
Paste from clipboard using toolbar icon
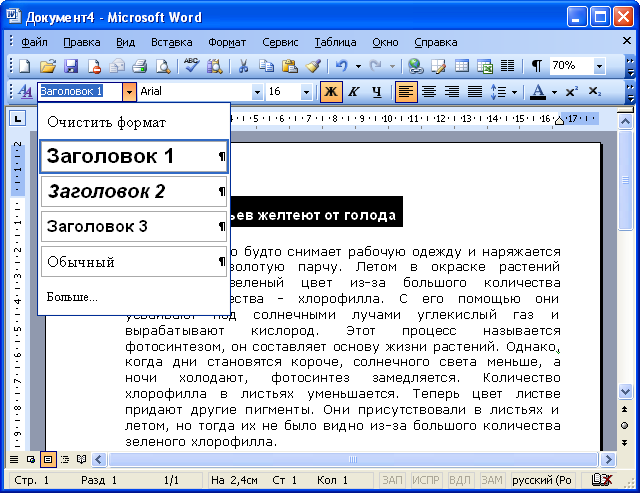click(x=290, y=66)
